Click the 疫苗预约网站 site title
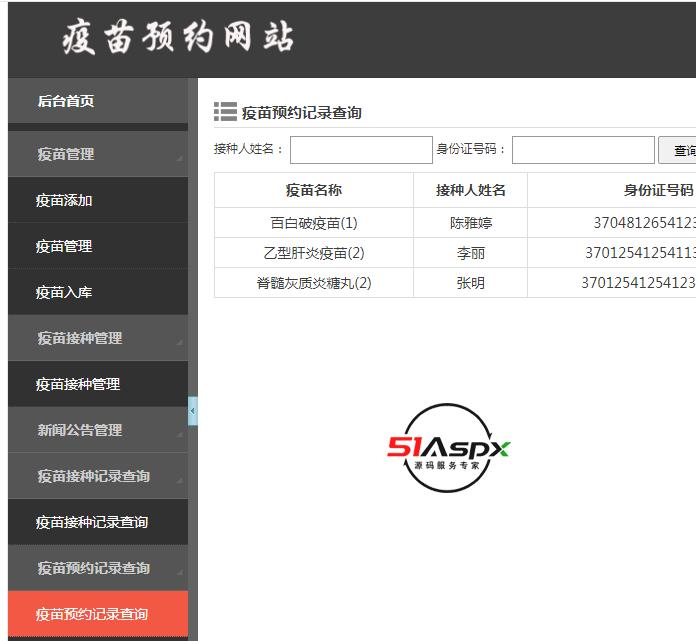The width and height of the screenshot is (696, 641). pyautogui.click(x=178, y=37)
